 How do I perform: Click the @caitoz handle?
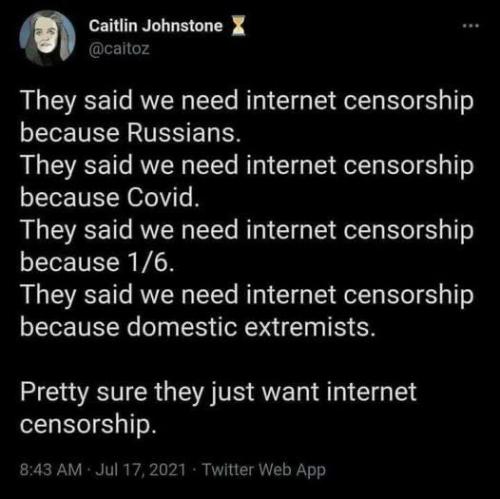[x=119, y=49]
